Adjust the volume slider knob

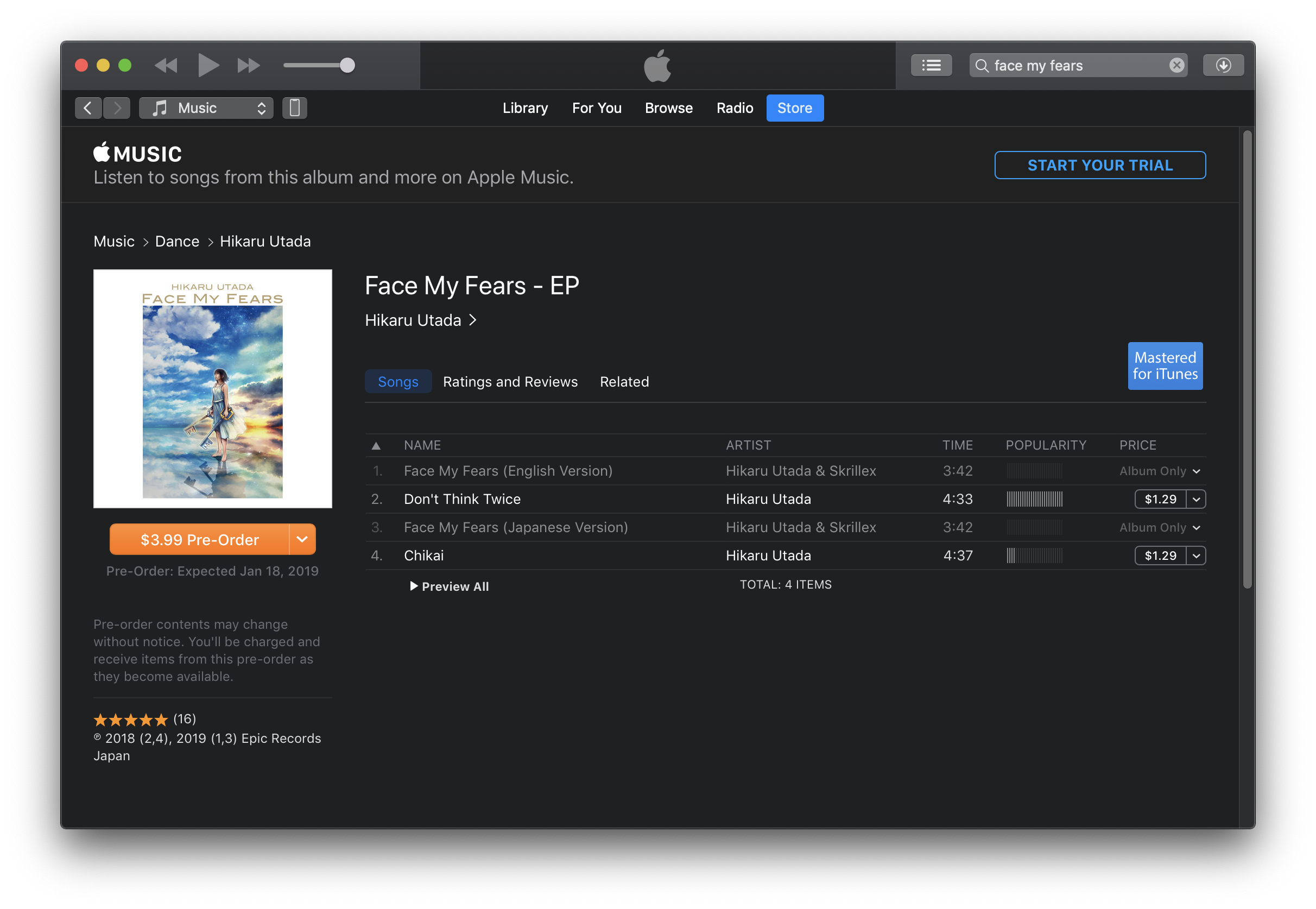tap(347, 66)
